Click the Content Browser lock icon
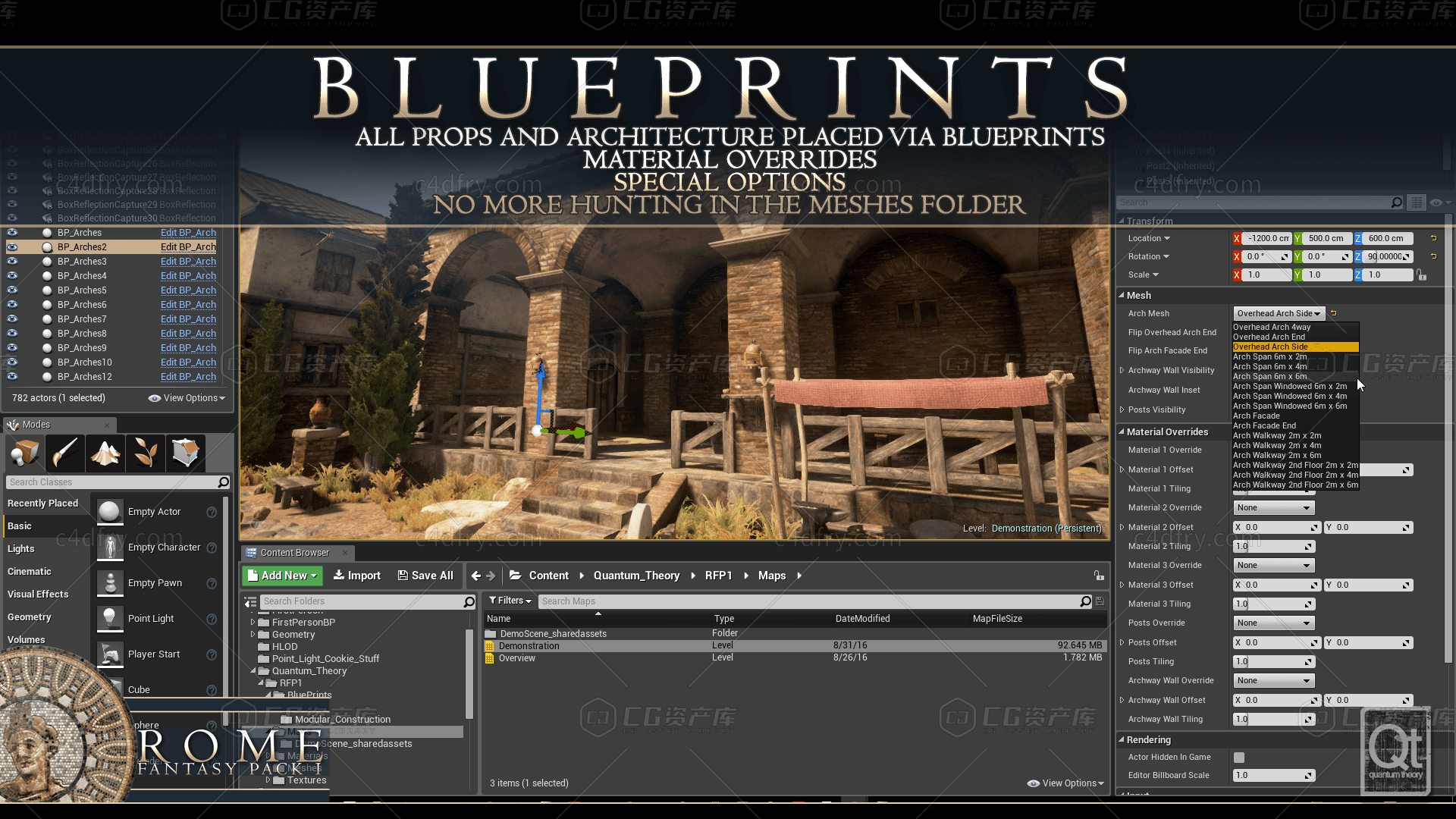1456x819 pixels. click(1099, 576)
